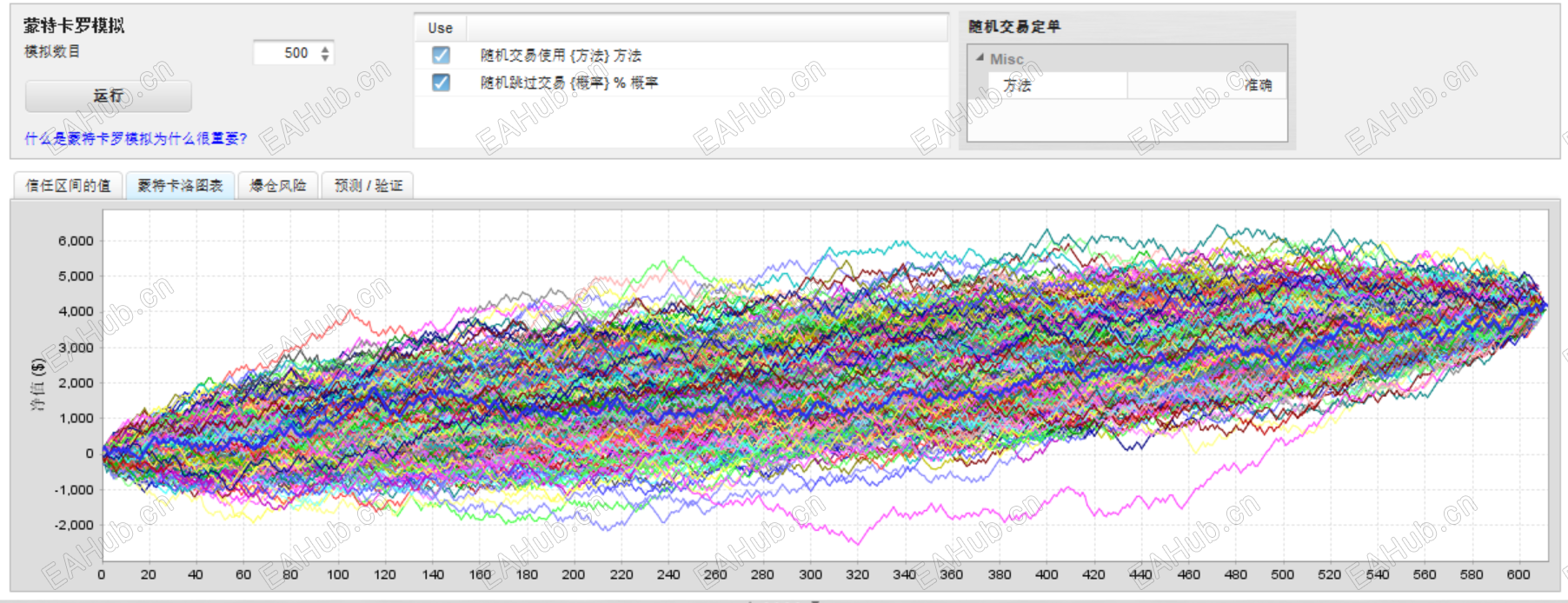Open the 爆仓风险 tab
This screenshot has width=1568, height=603.
pos(278,185)
